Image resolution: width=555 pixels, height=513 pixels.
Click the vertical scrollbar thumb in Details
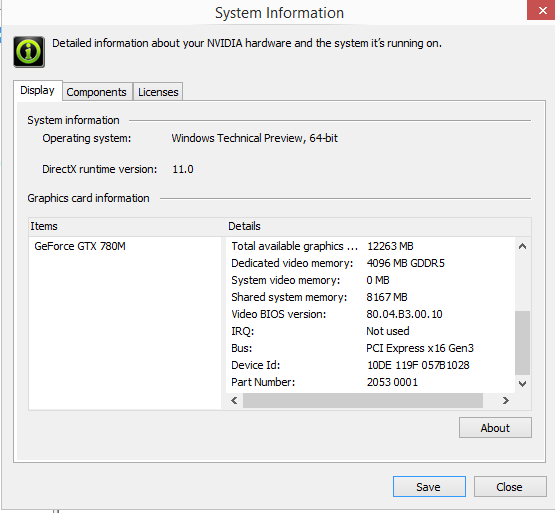(x=522, y=343)
